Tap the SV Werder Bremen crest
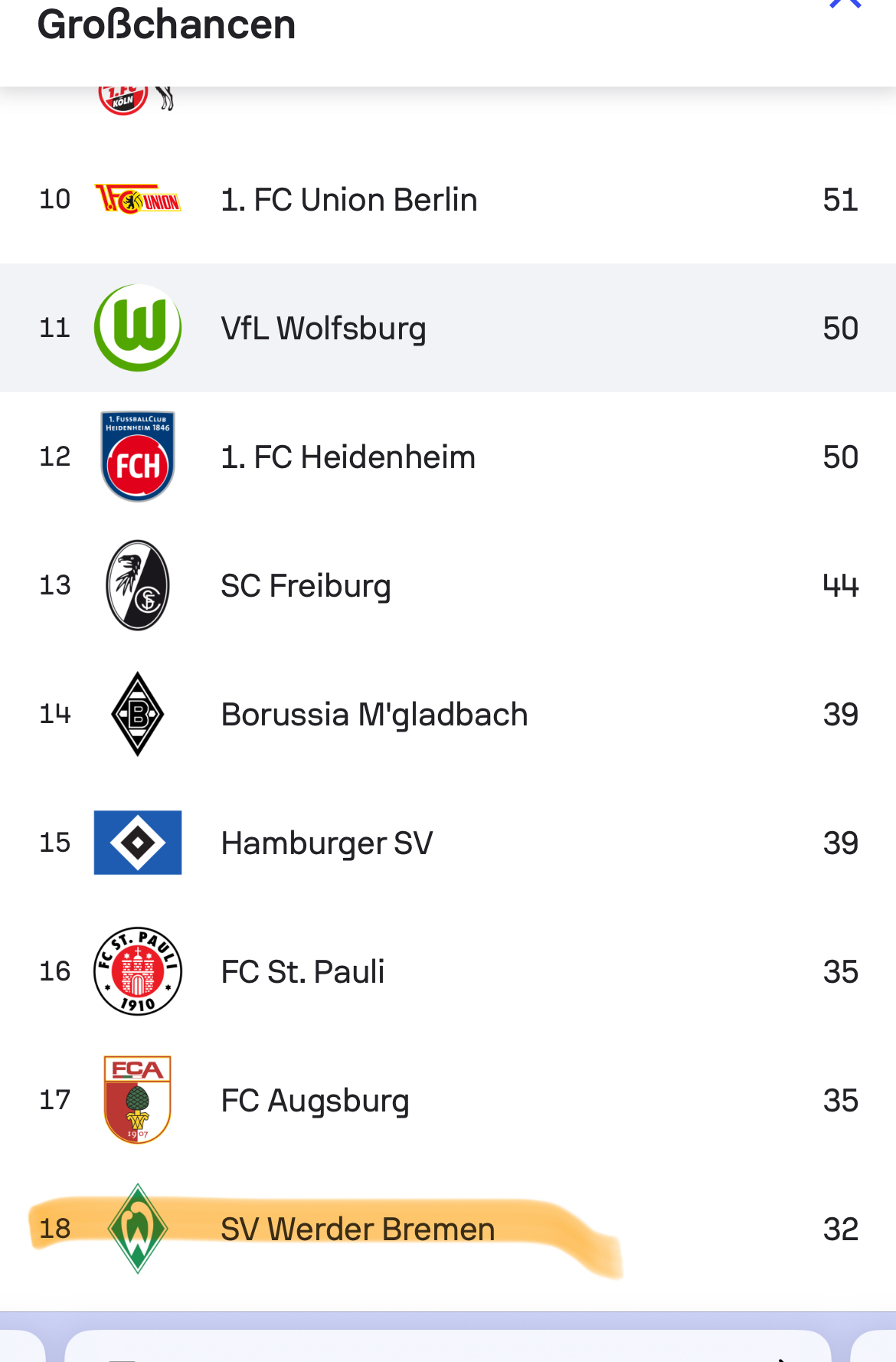The height and width of the screenshot is (1362, 896). pyautogui.click(x=138, y=1229)
